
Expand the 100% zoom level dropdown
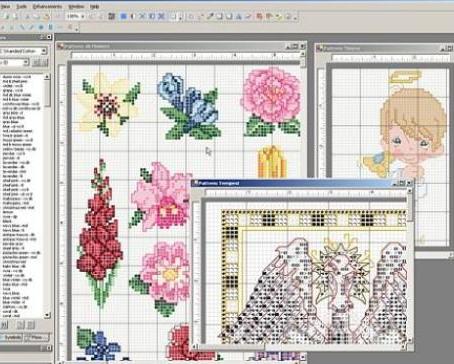83,16
